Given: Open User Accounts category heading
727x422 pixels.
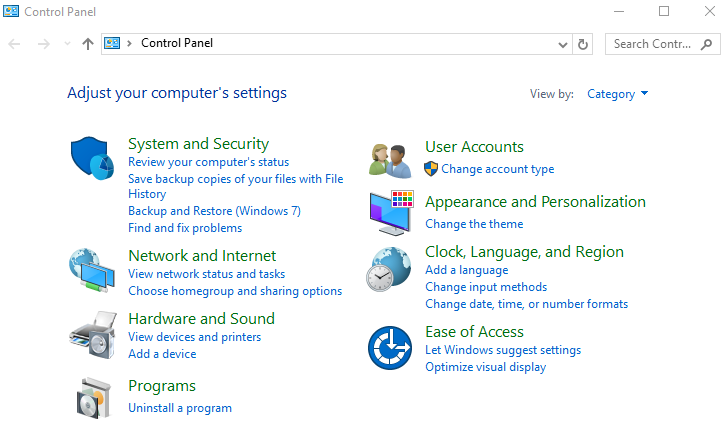Looking at the screenshot, I should [x=474, y=147].
